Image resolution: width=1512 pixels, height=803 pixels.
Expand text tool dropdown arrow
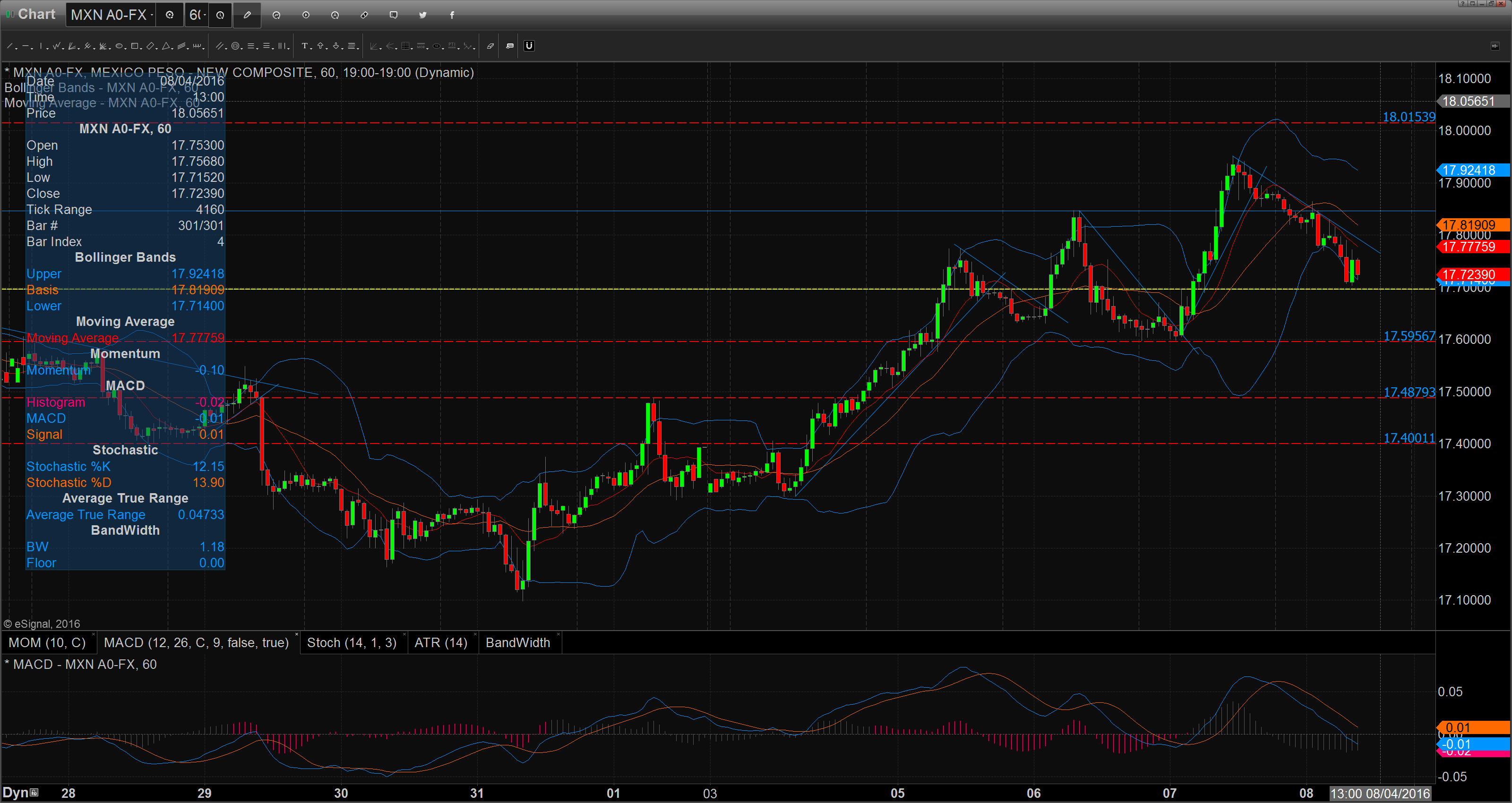311,49
